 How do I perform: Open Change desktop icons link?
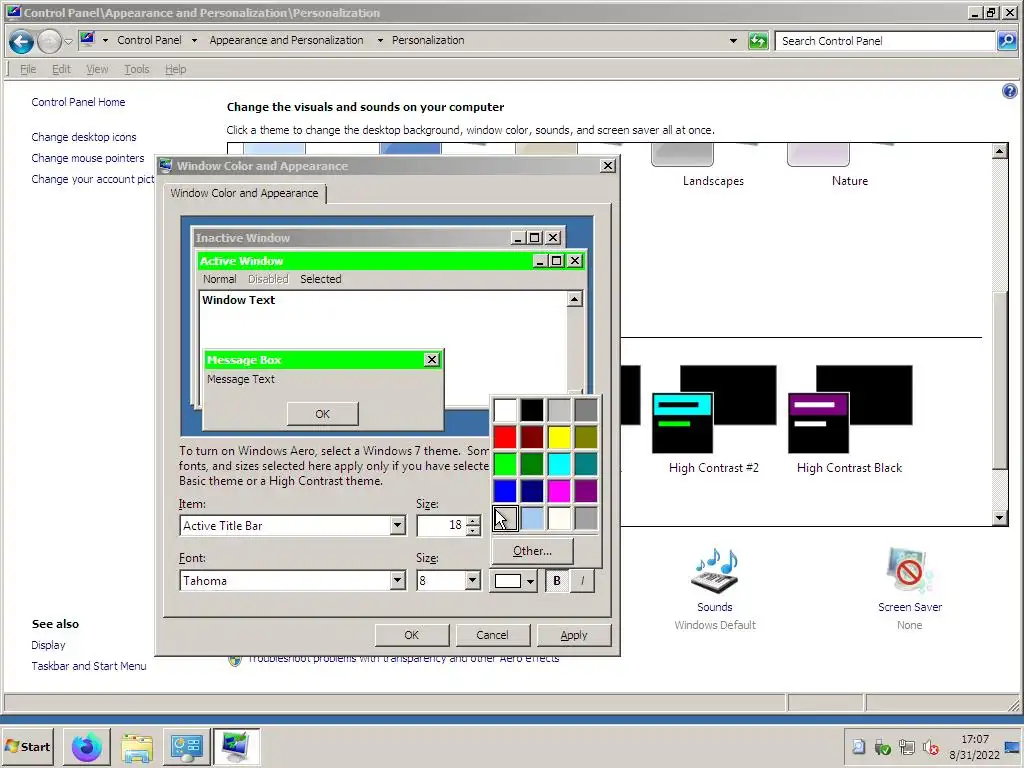(84, 137)
